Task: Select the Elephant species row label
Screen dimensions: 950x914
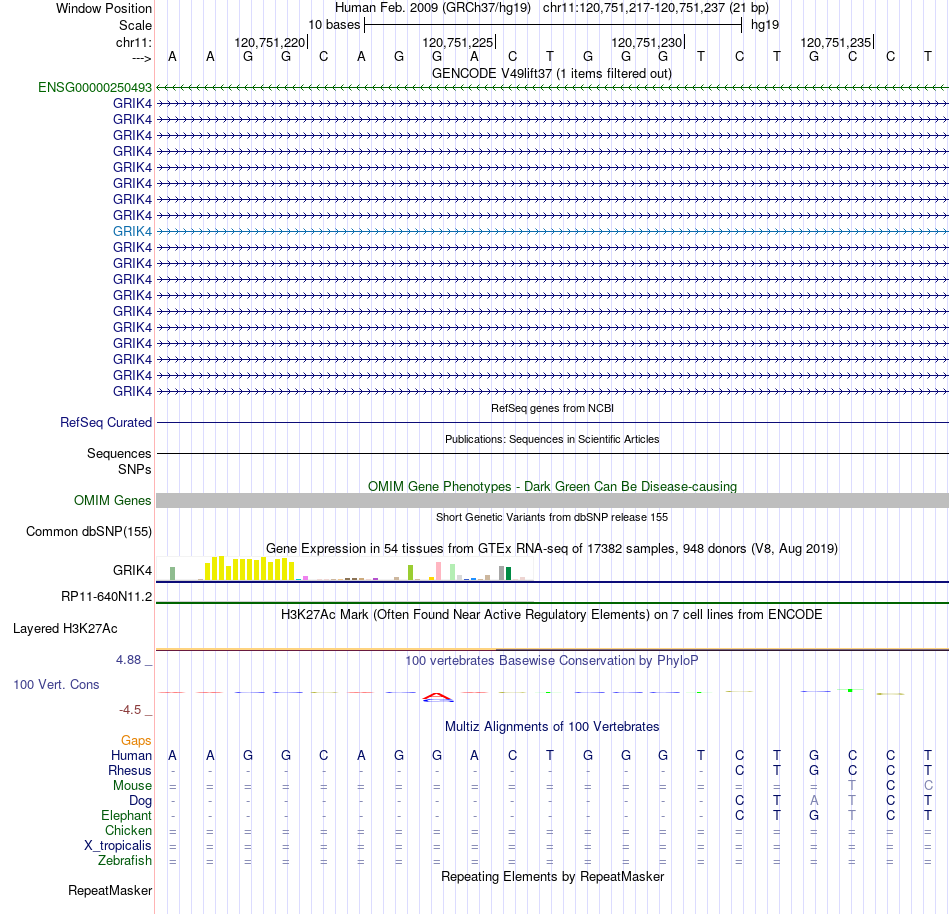Action: pyautogui.click(x=127, y=815)
